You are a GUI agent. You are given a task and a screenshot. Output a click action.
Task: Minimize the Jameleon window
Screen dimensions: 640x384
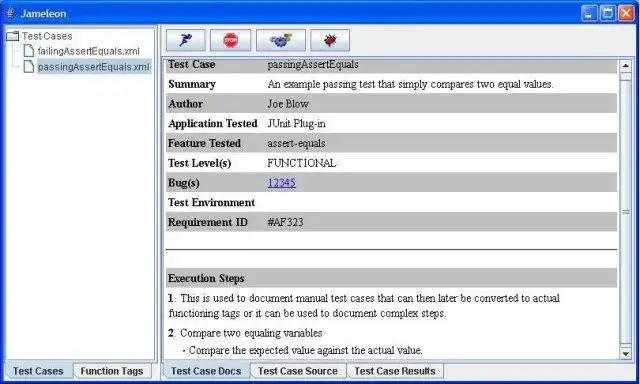(589, 13)
